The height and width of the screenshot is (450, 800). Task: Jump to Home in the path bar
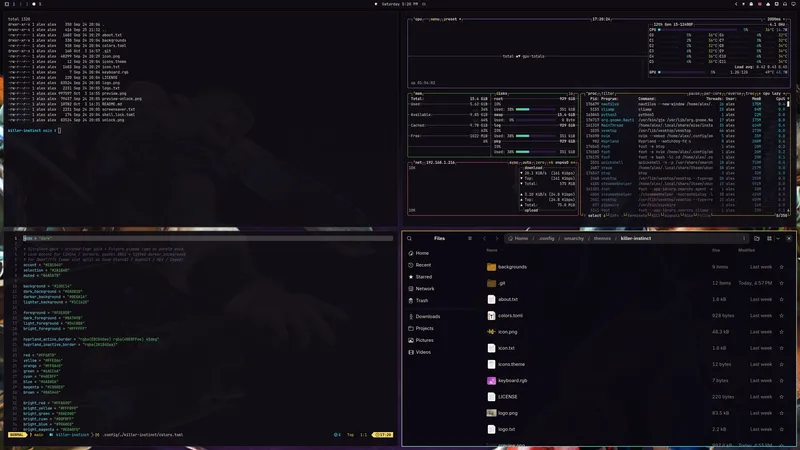click(518, 238)
